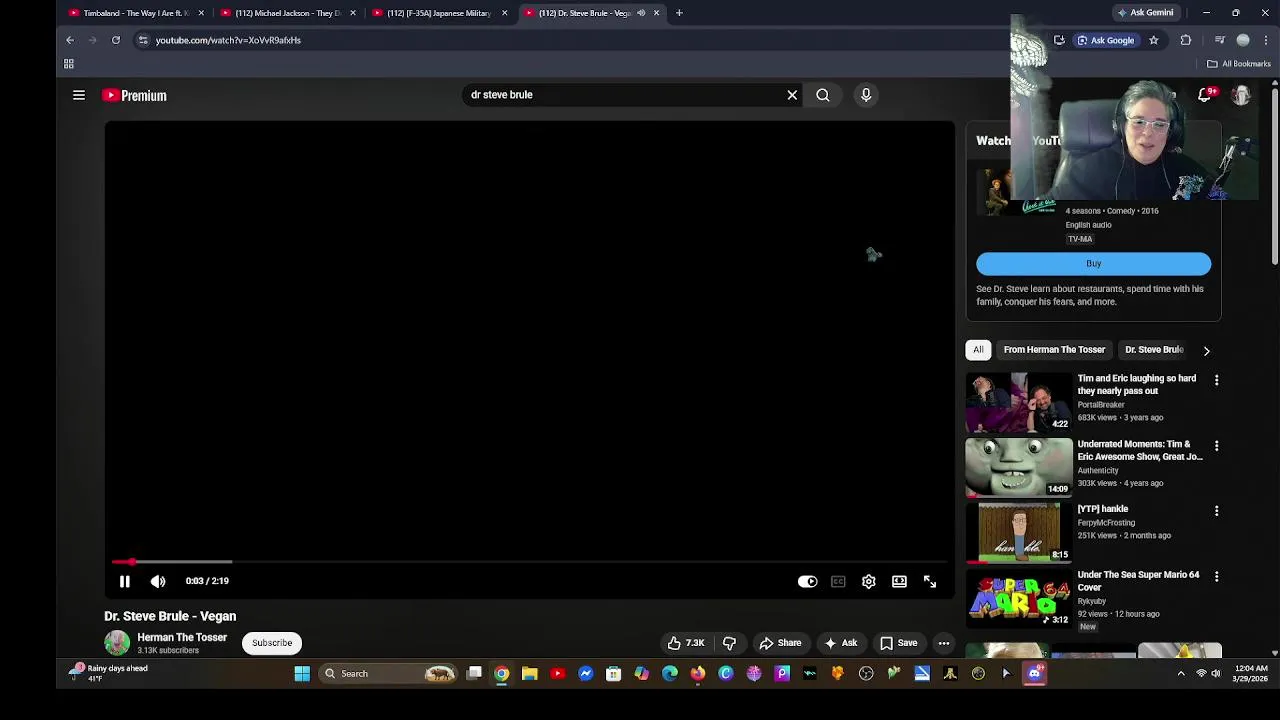Subscribe to Herman The Tosser

coord(272,643)
